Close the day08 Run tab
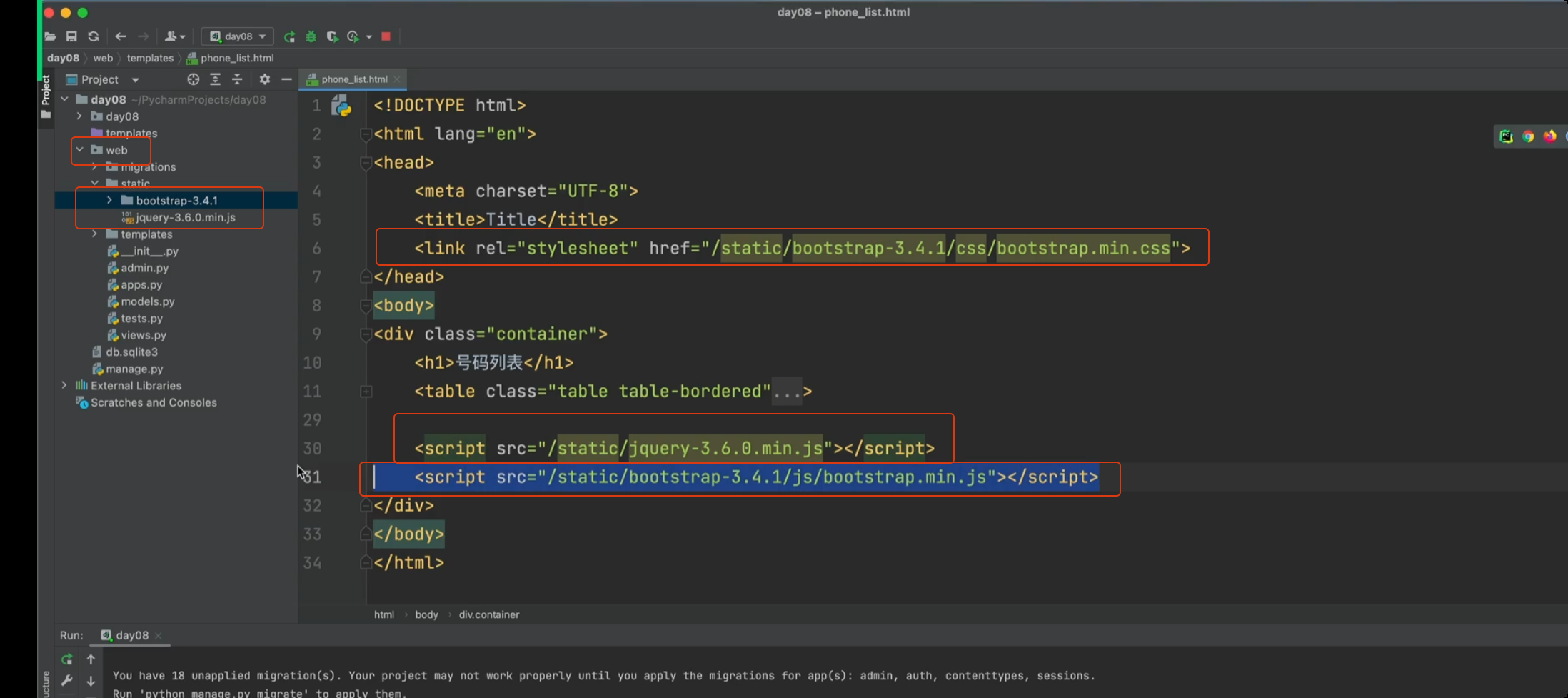Screen dimensions: 1568x698 [159, 636]
